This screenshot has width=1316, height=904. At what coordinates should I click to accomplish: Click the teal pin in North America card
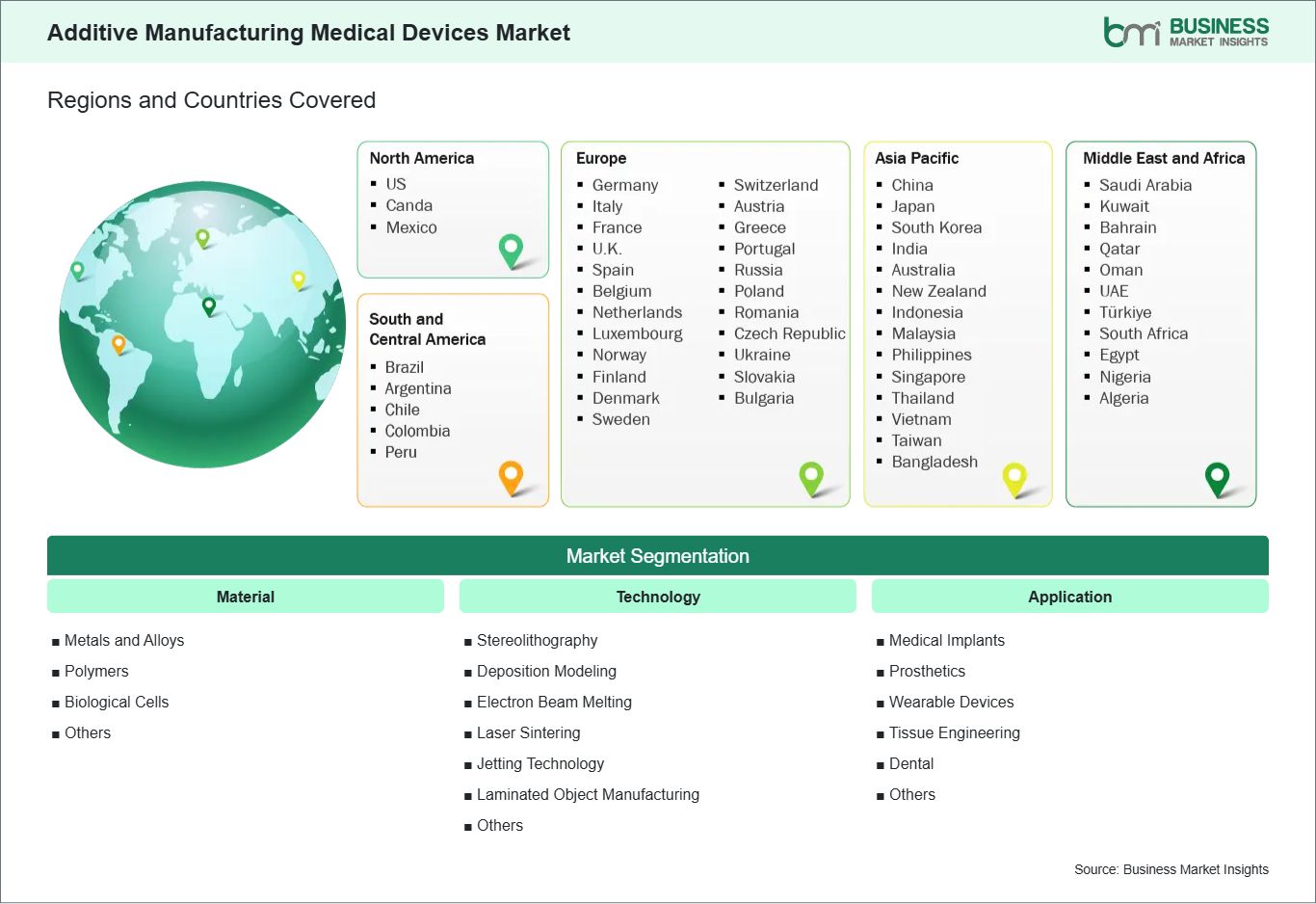[511, 249]
